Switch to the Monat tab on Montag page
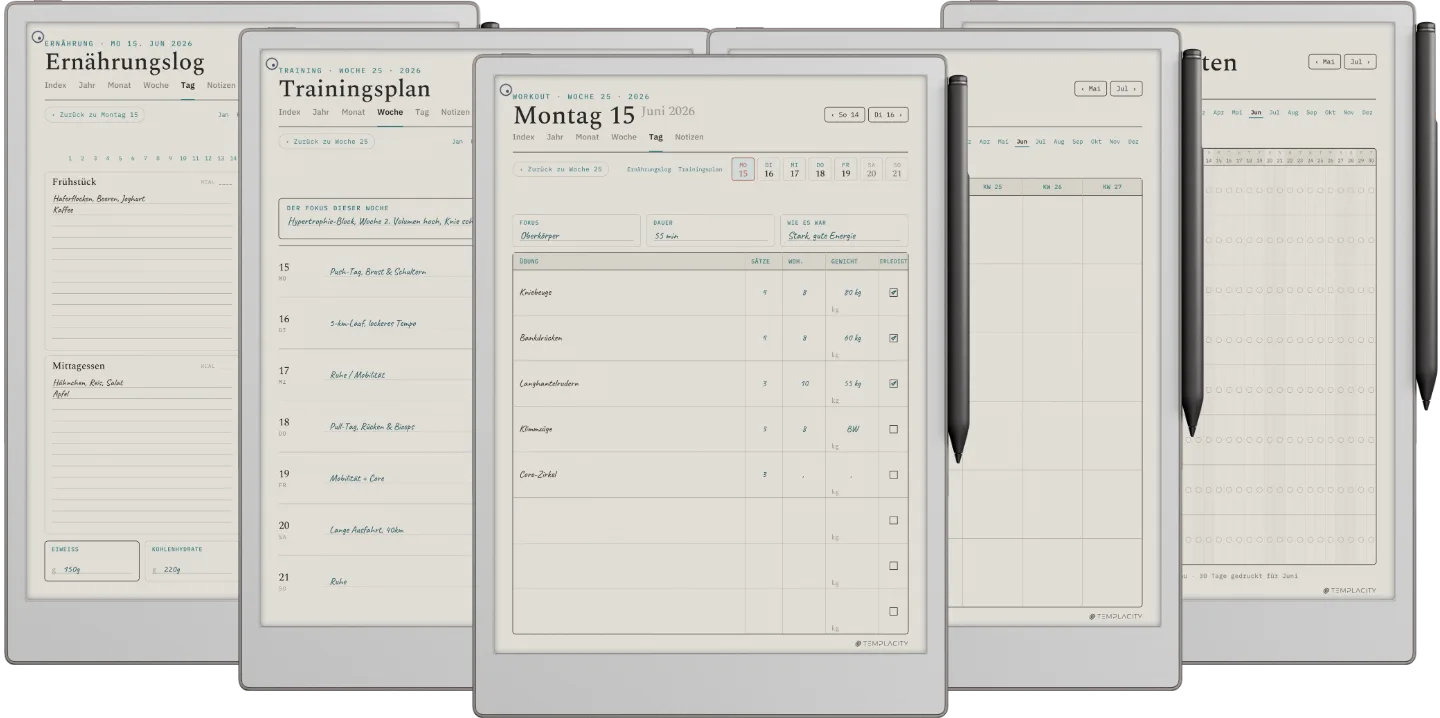The image size is (1440, 718). pos(587,137)
